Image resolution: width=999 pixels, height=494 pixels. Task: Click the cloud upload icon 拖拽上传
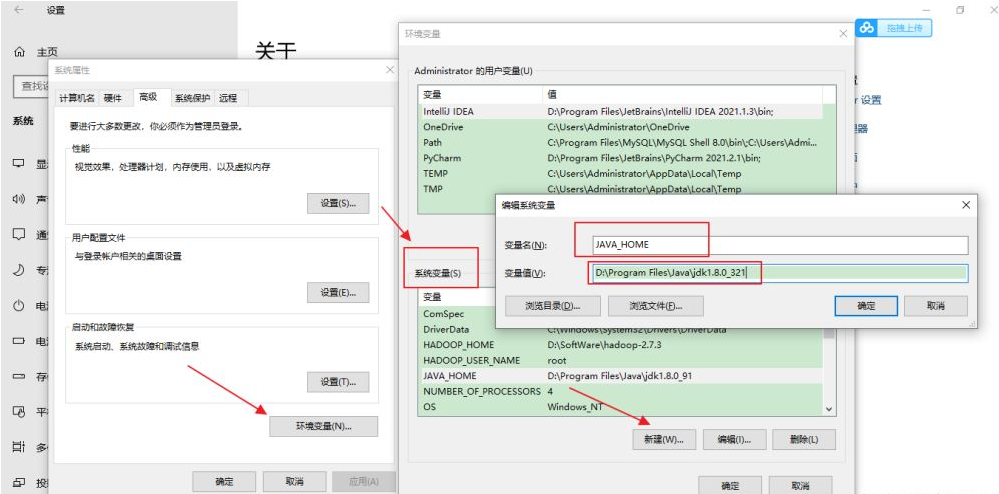[x=866, y=28]
